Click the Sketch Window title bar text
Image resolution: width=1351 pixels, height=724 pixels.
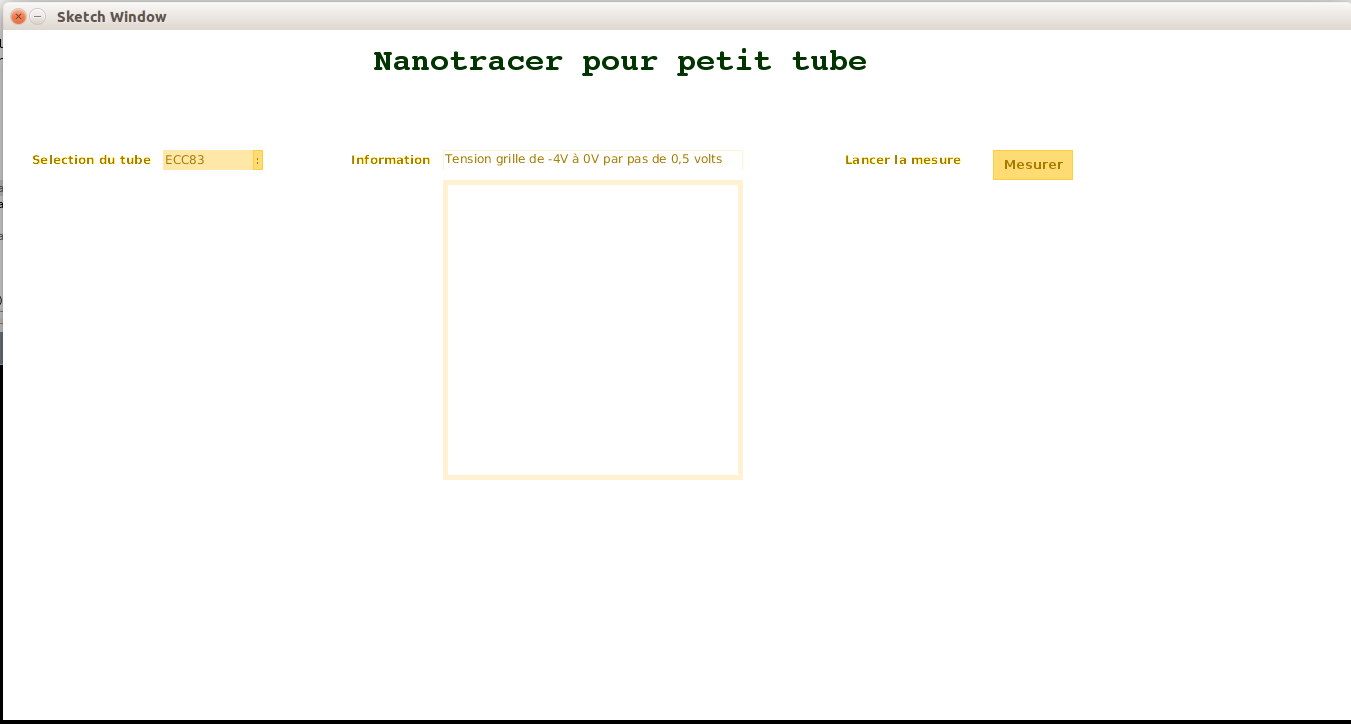point(111,17)
